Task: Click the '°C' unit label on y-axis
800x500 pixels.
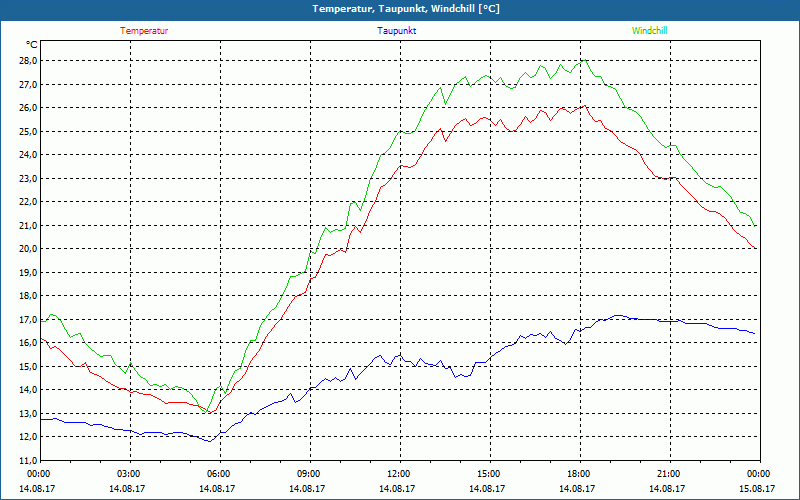Action: tap(31, 45)
